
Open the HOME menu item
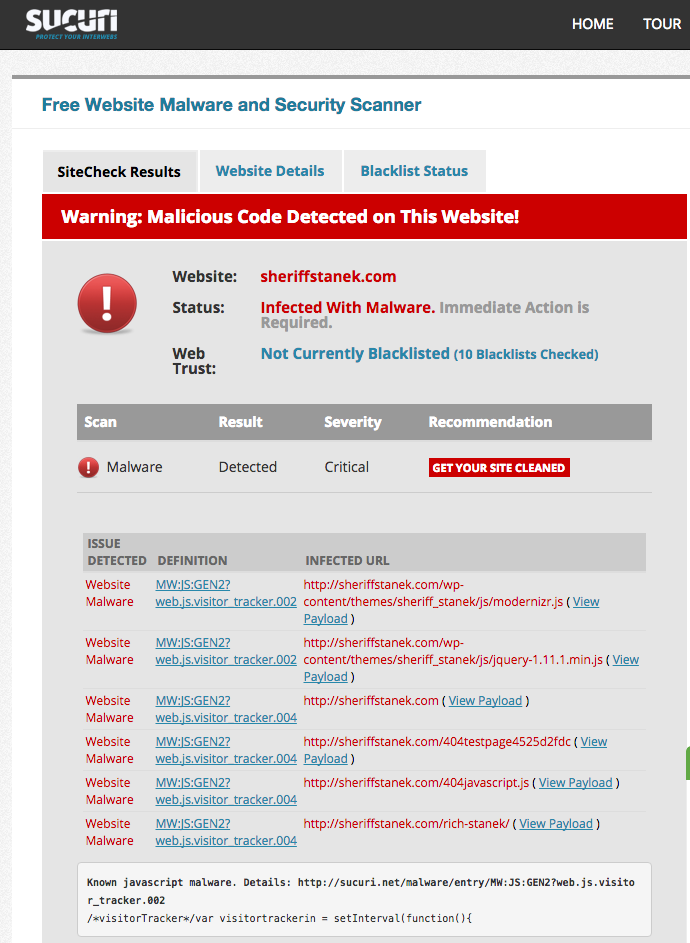(x=592, y=24)
